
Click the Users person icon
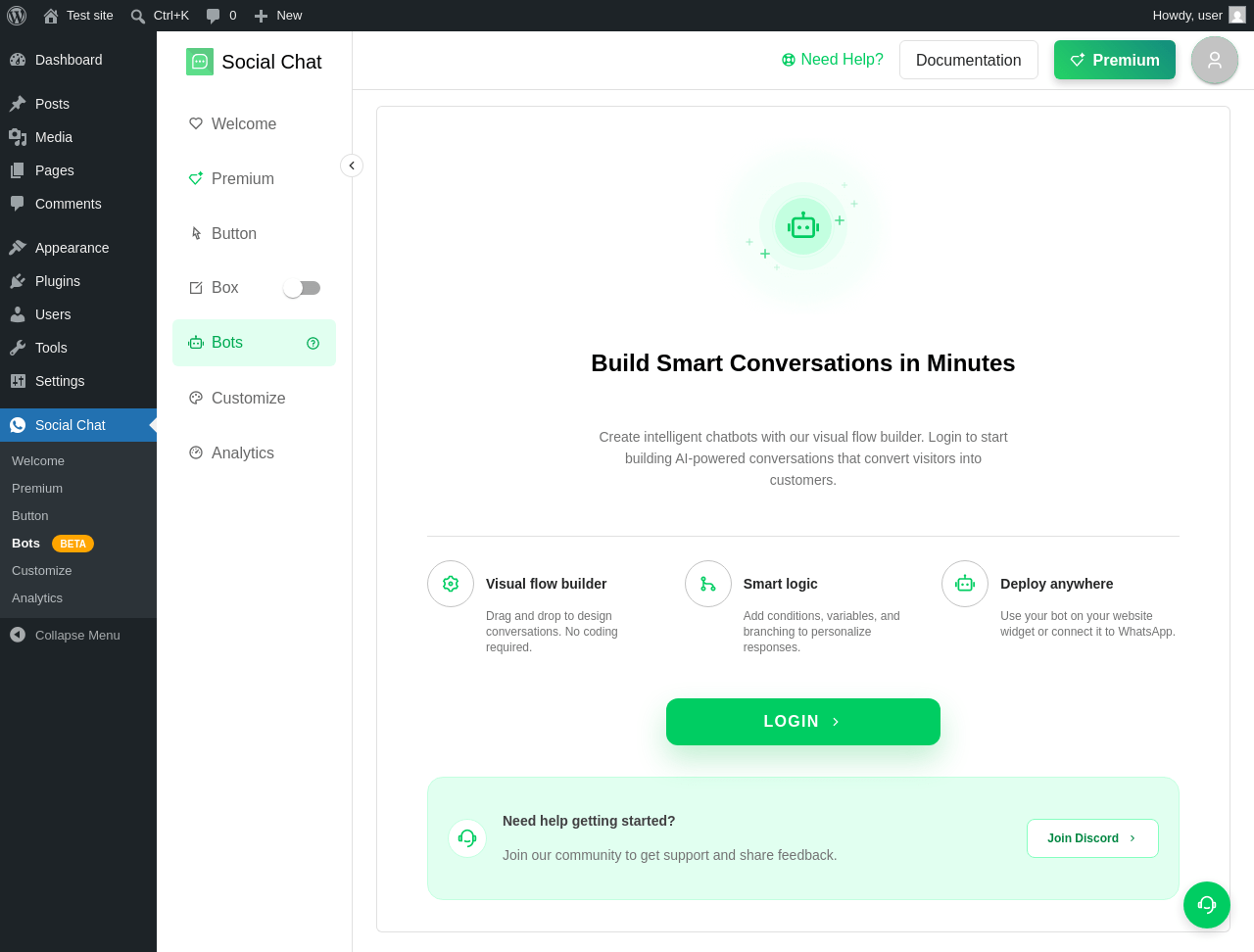[18, 314]
